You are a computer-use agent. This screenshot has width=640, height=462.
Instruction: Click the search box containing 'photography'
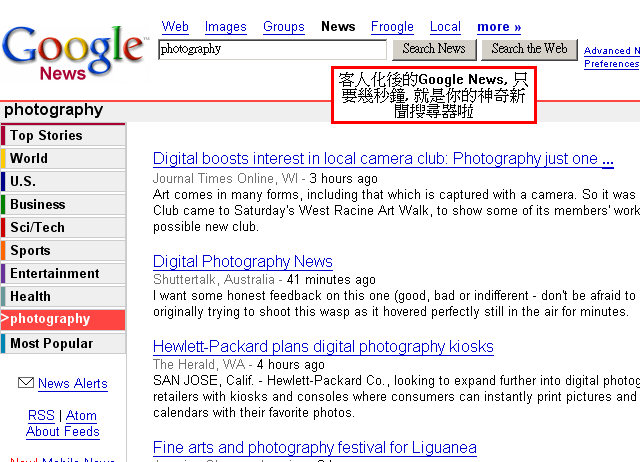click(x=272, y=49)
